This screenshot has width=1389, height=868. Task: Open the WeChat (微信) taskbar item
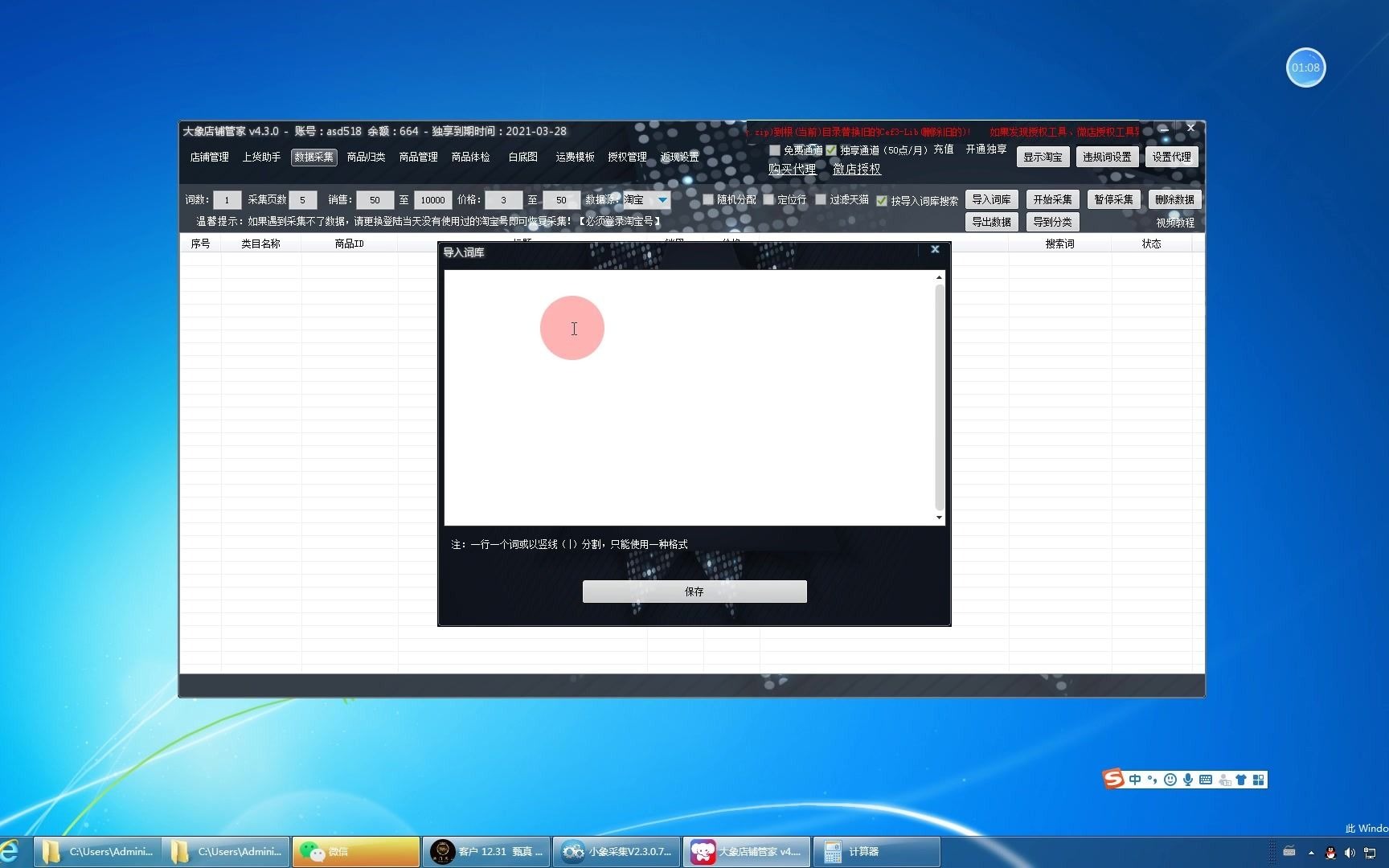tap(356, 851)
